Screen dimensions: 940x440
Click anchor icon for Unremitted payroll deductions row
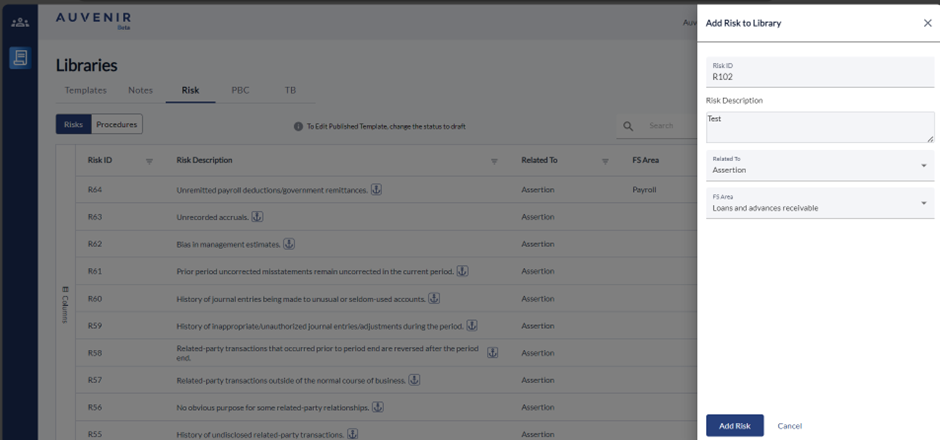point(376,189)
